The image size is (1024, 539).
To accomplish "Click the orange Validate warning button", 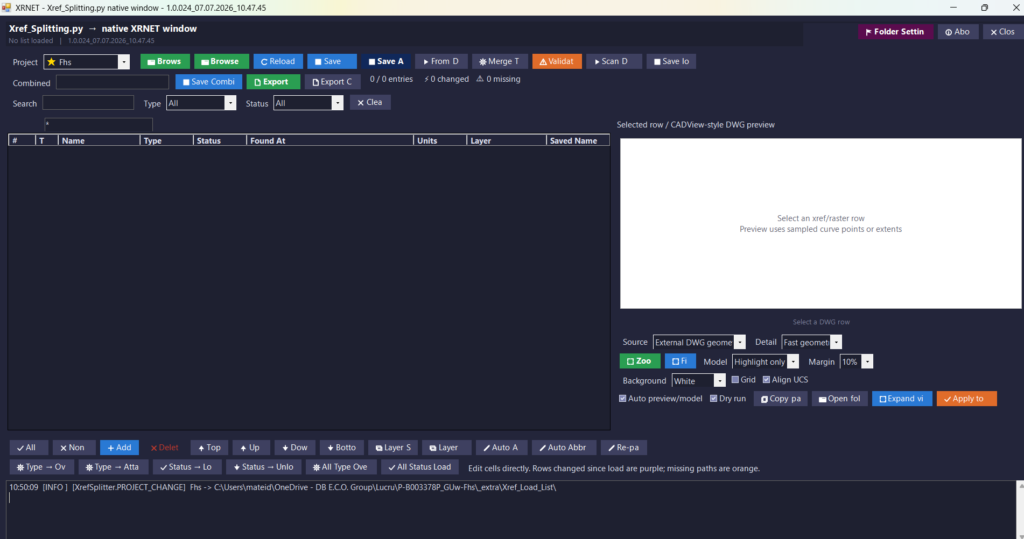I will (556, 61).
